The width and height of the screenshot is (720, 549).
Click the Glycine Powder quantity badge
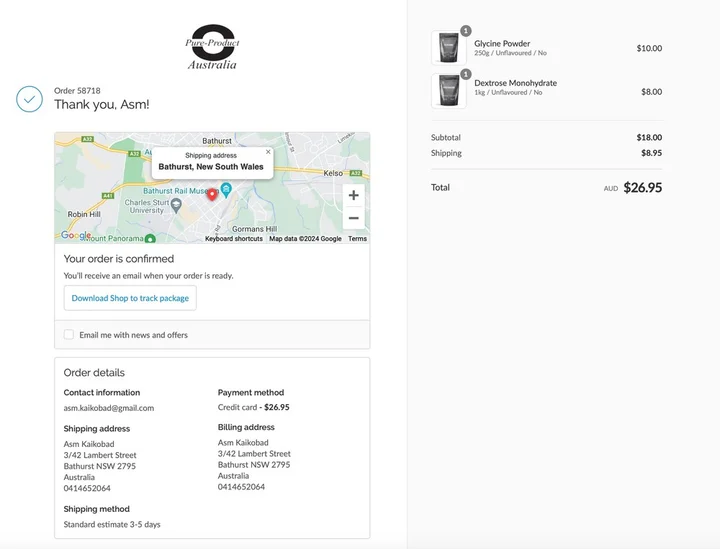(465, 31)
